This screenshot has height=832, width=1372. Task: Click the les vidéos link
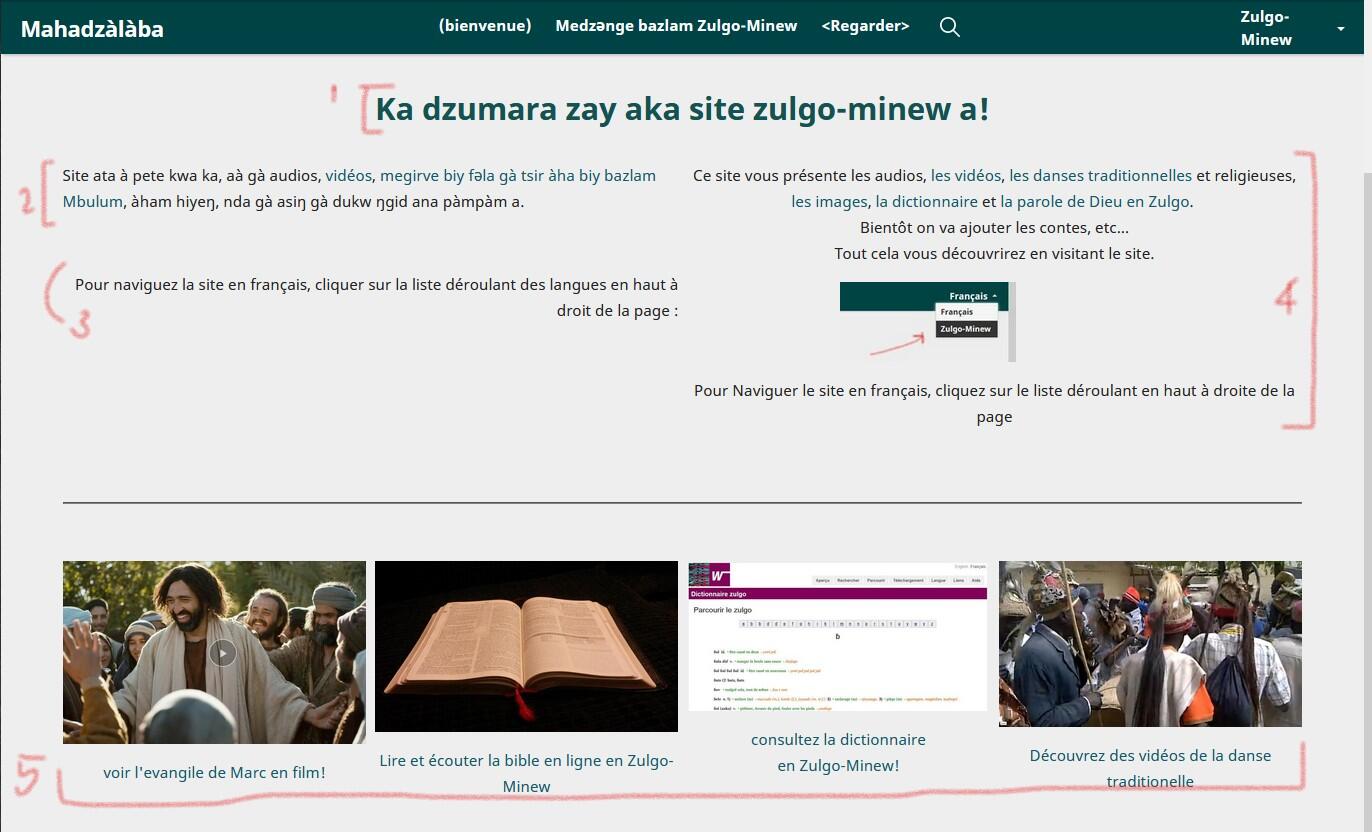(x=965, y=176)
